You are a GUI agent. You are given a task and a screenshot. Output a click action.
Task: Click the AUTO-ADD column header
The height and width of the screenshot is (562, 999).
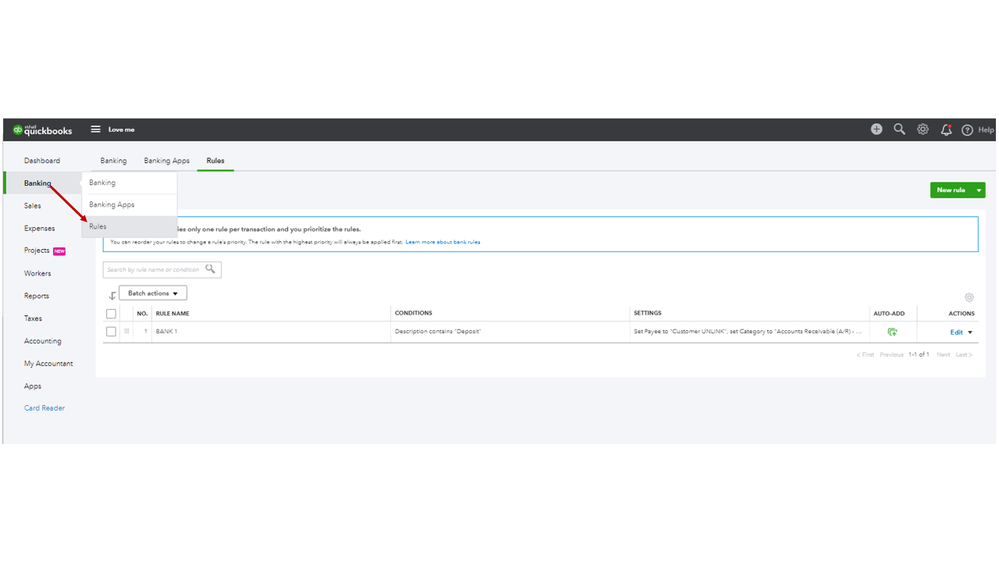tap(889, 313)
